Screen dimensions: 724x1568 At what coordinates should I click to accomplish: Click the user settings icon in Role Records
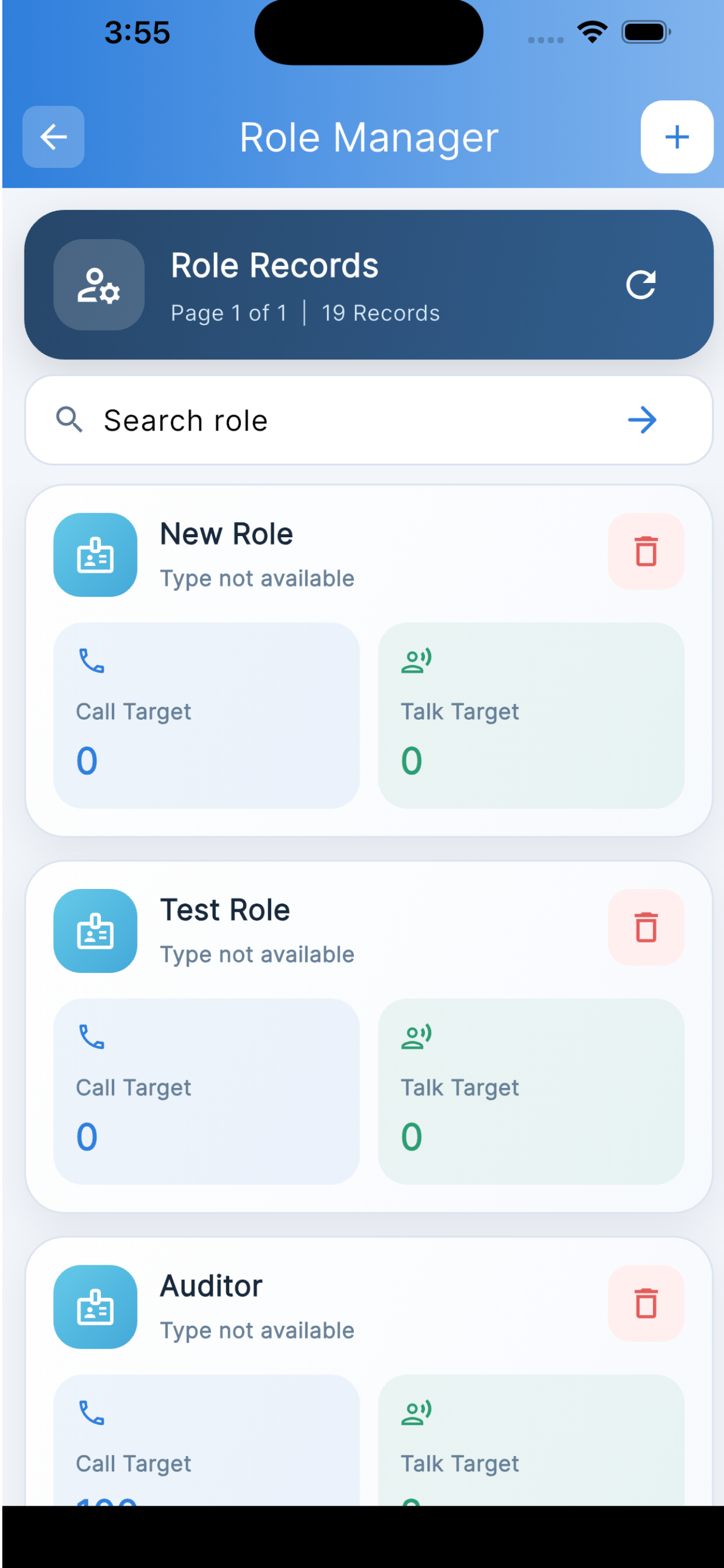(x=99, y=284)
